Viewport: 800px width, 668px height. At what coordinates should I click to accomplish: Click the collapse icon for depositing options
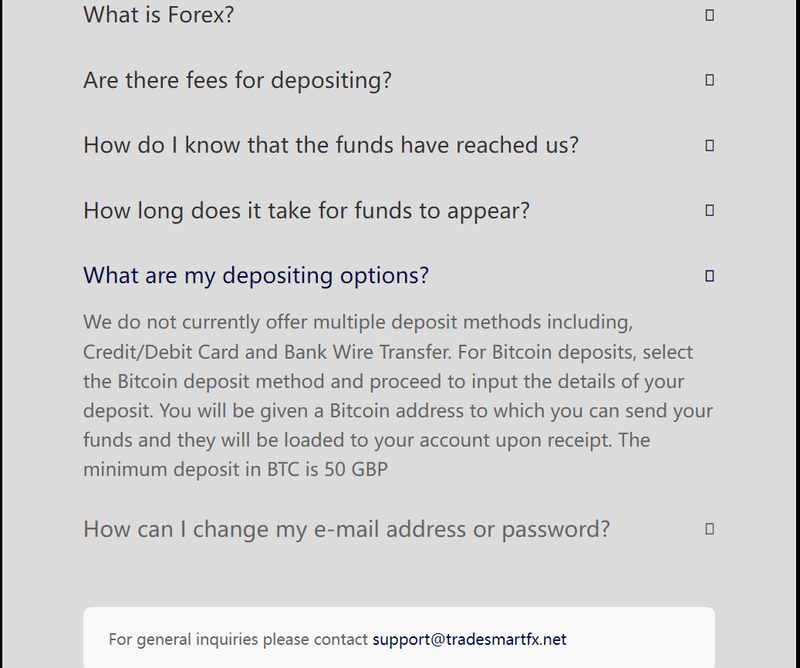coord(709,276)
